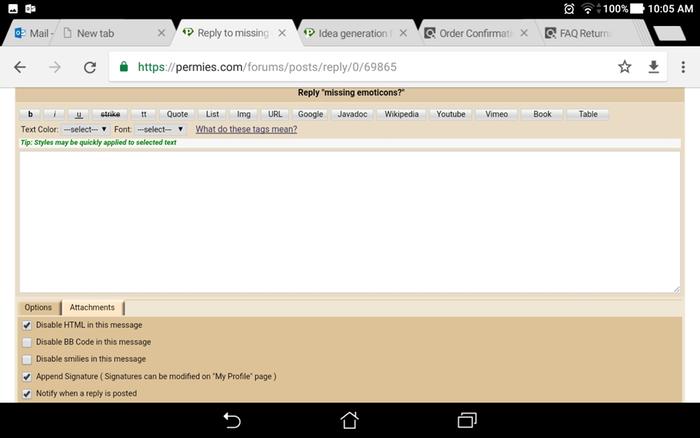The image size is (700, 438).
Task: Toggle Notify when a reply is posted
Action: pos(27,393)
